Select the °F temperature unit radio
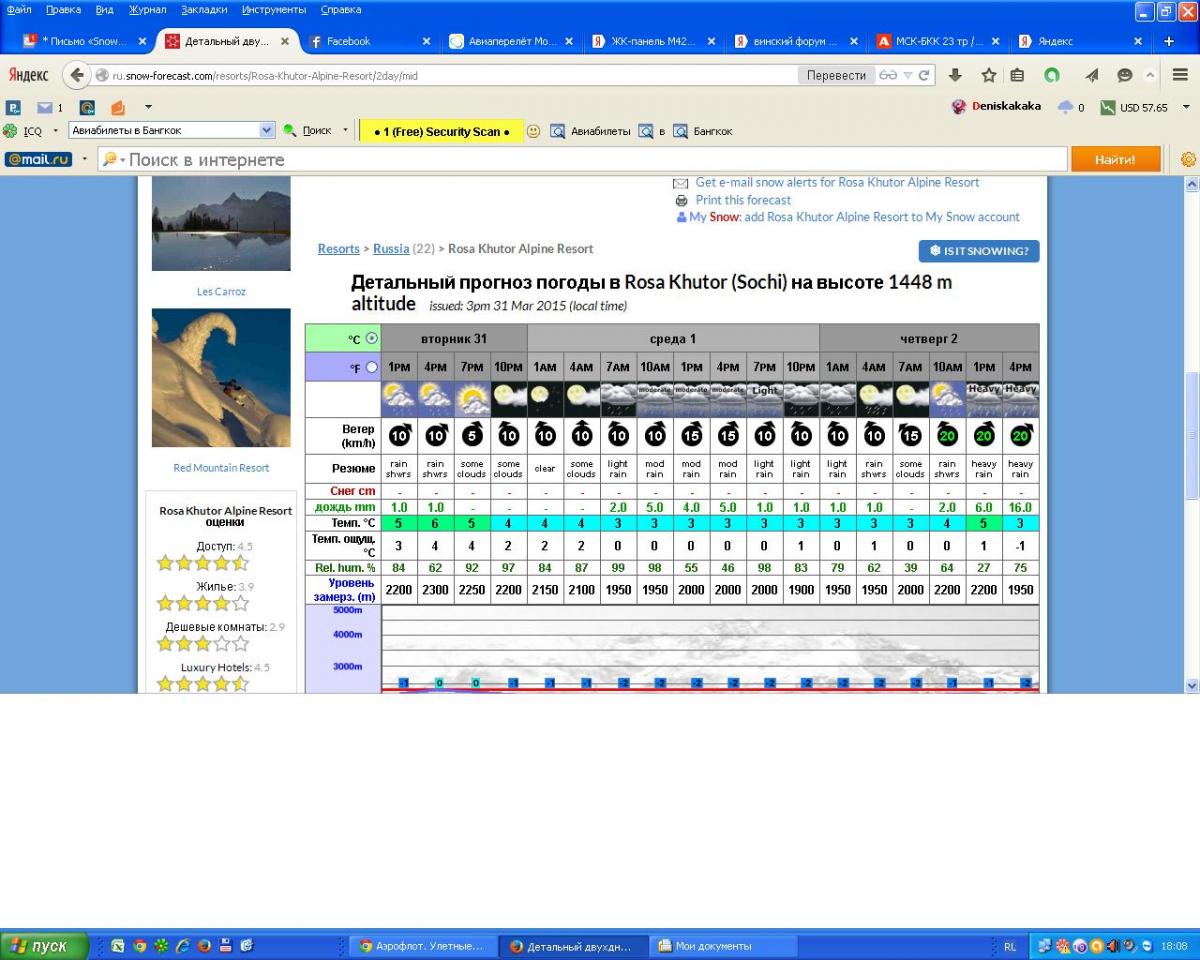1200x960 pixels. coord(372,367)
